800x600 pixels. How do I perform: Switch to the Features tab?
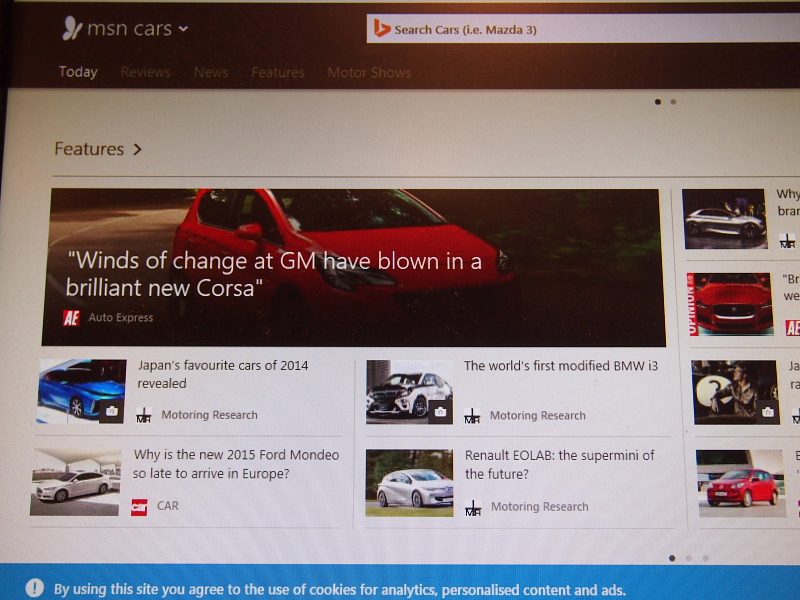(x=278, y=73)
